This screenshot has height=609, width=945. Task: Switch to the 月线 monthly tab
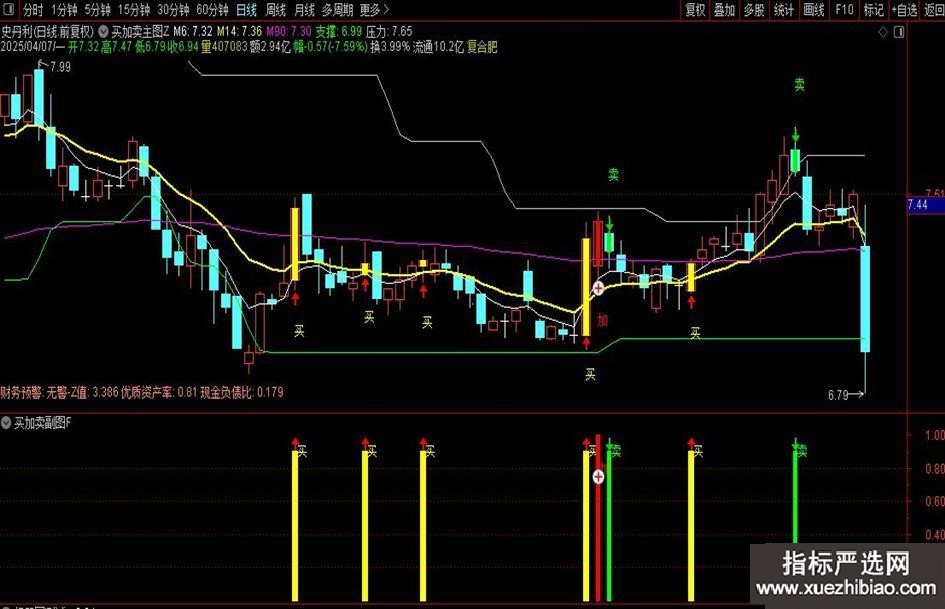304,10
